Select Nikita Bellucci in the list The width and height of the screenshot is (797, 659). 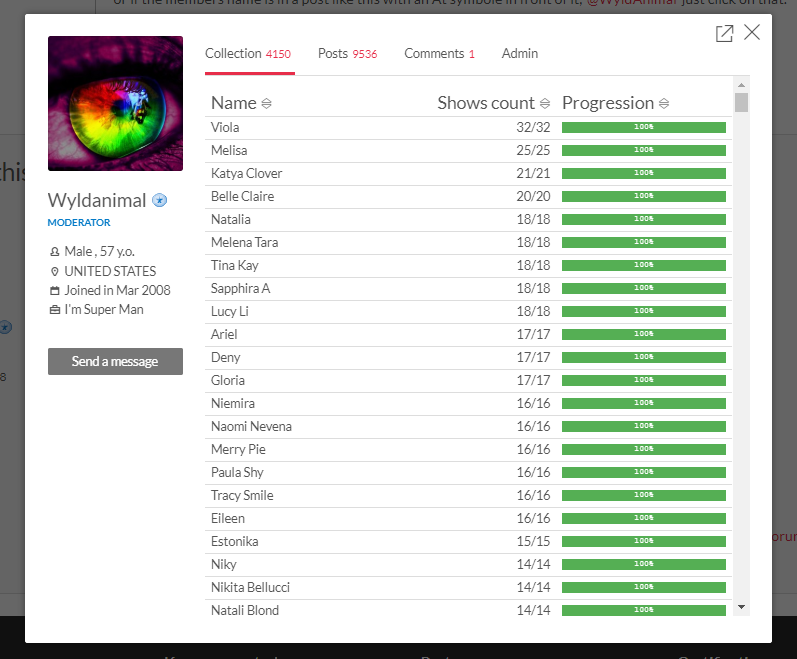click(x=250, y=587)
